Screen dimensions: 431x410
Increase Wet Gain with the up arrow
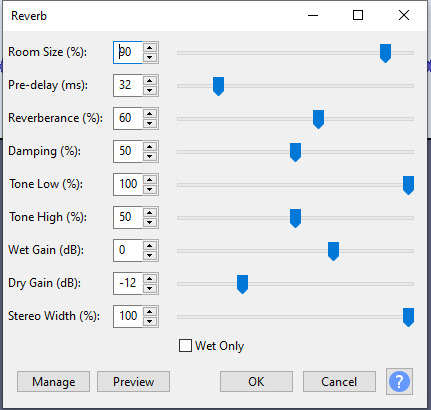[150, 245]
